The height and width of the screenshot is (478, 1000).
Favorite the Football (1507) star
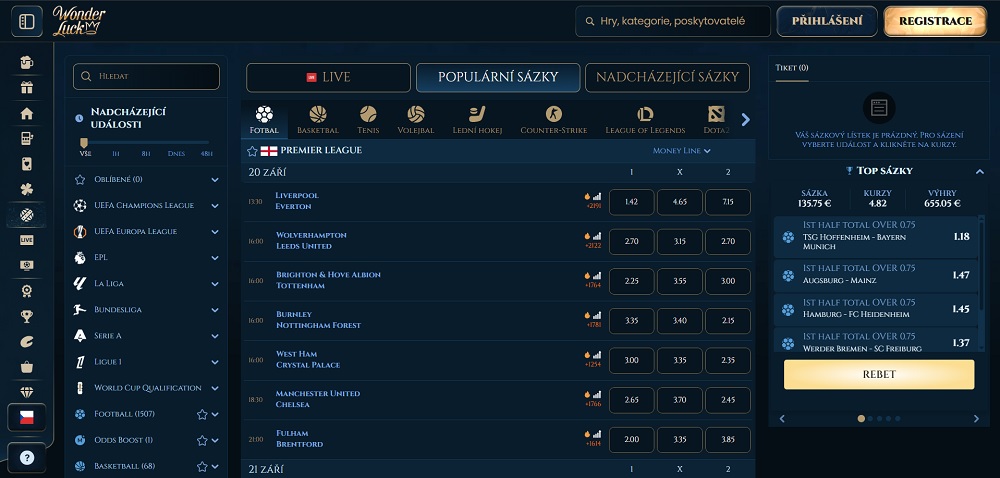202,414
